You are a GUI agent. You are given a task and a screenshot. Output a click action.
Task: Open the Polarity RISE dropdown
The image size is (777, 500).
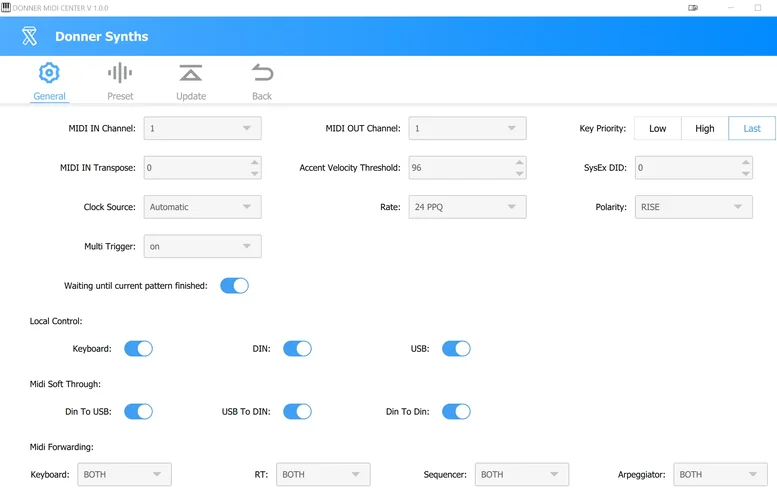[x=693, y=207]
